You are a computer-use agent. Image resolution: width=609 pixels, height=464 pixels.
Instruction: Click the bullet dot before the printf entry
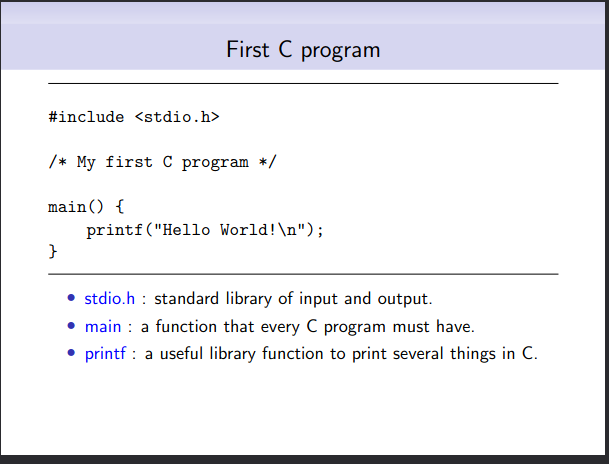(x=71, y=353)
